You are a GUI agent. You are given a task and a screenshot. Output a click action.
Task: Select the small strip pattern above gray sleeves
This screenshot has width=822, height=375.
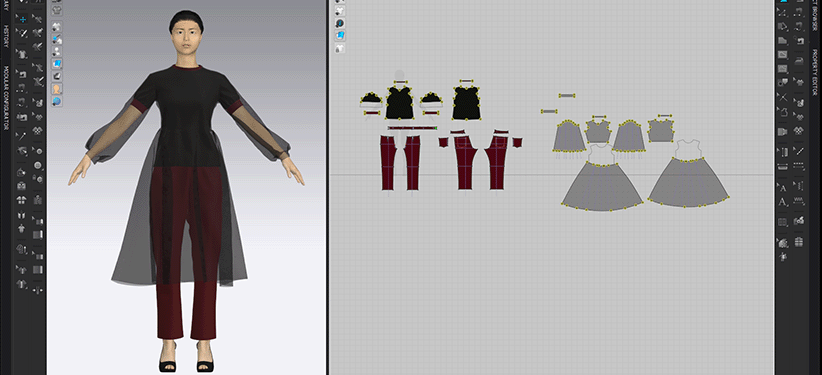point(567,95)
